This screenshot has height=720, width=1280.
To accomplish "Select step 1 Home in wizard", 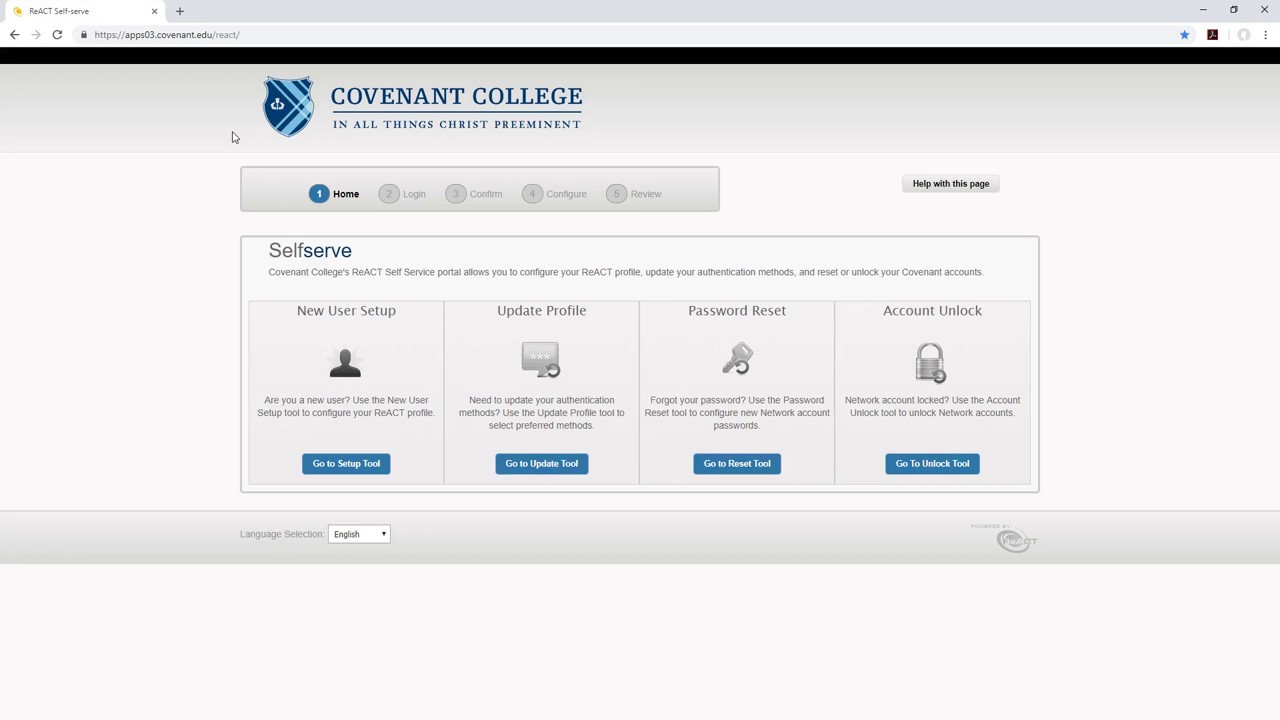I will click(334, 194).
